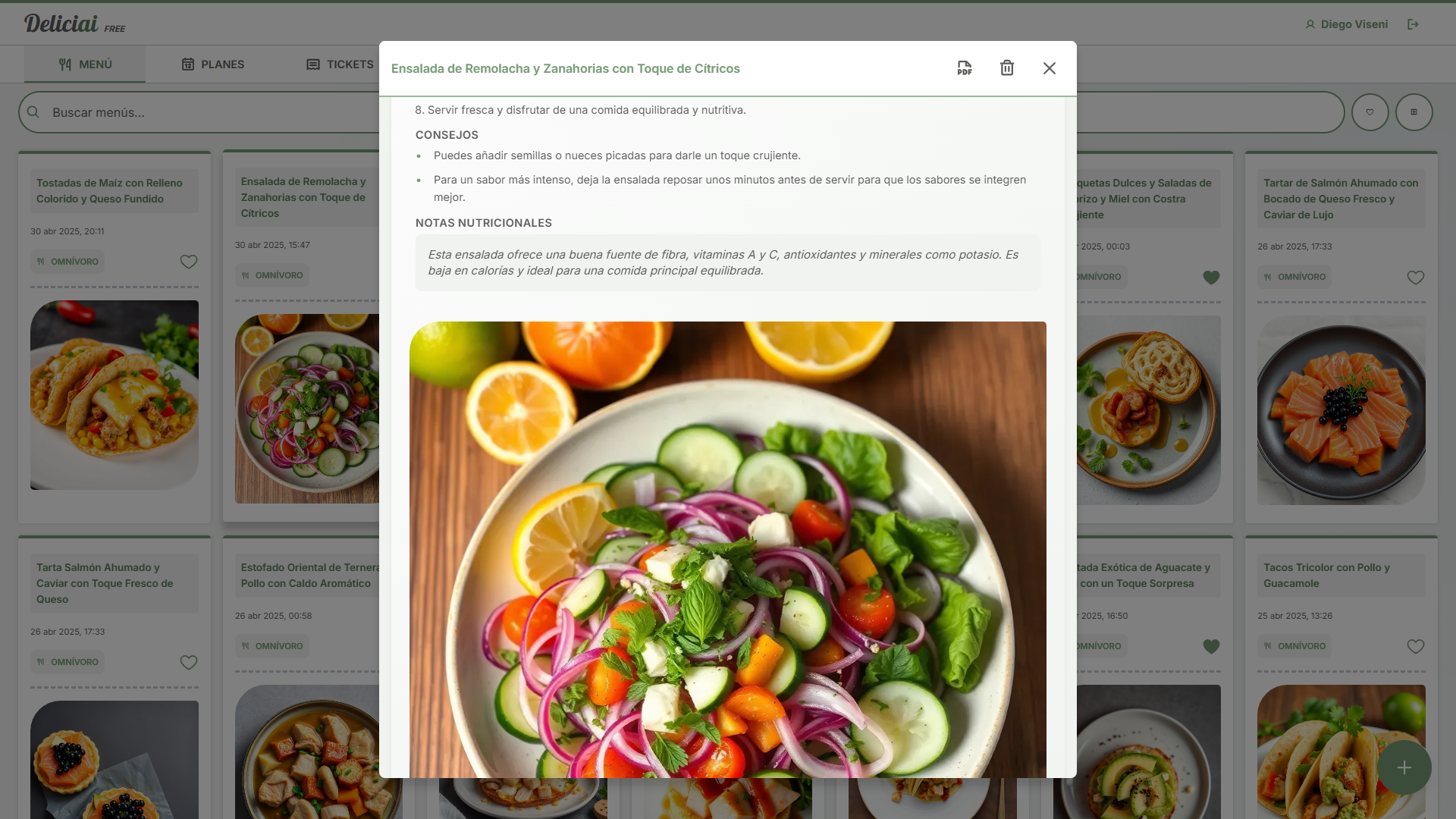Favorite the Tostadas de Maíz recipe
The image size is (1456, 819).
(x=189, y=262)
